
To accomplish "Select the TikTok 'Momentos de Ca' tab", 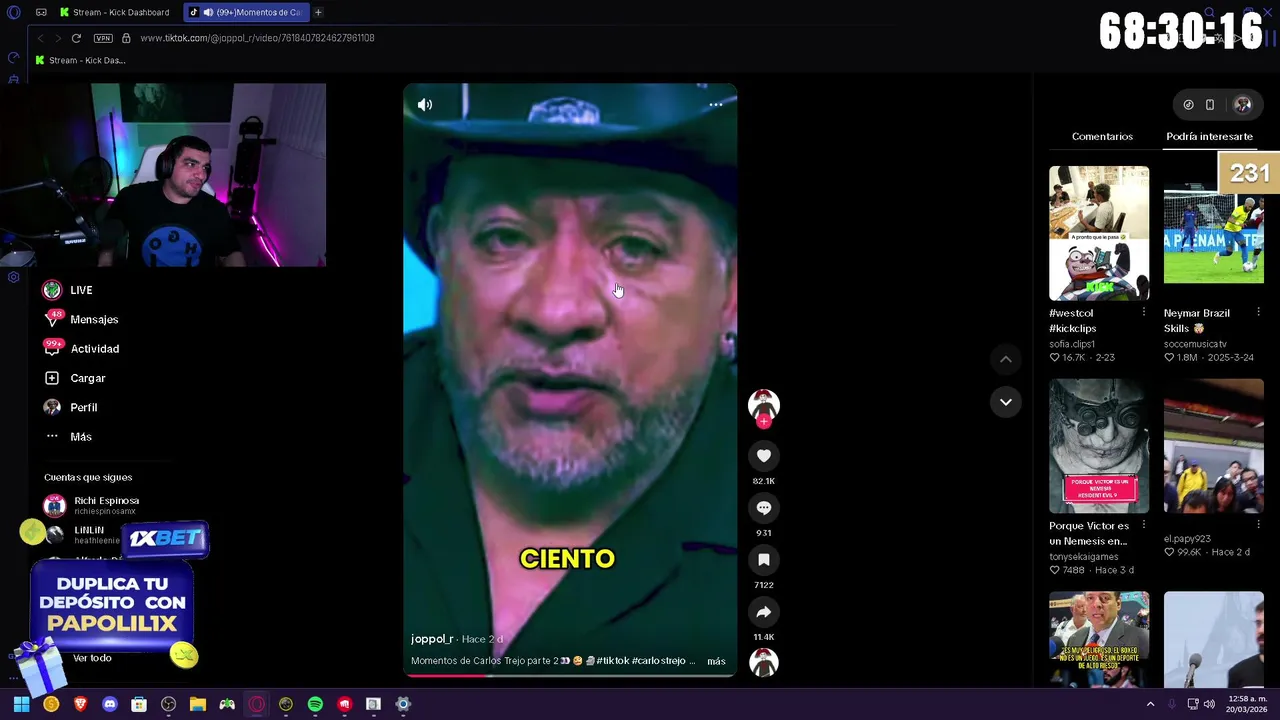I will [x=246, y=12].
